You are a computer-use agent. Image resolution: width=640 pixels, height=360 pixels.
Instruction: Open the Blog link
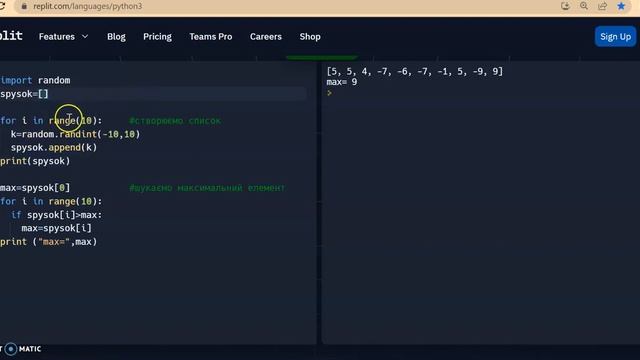tap(116, 37)
